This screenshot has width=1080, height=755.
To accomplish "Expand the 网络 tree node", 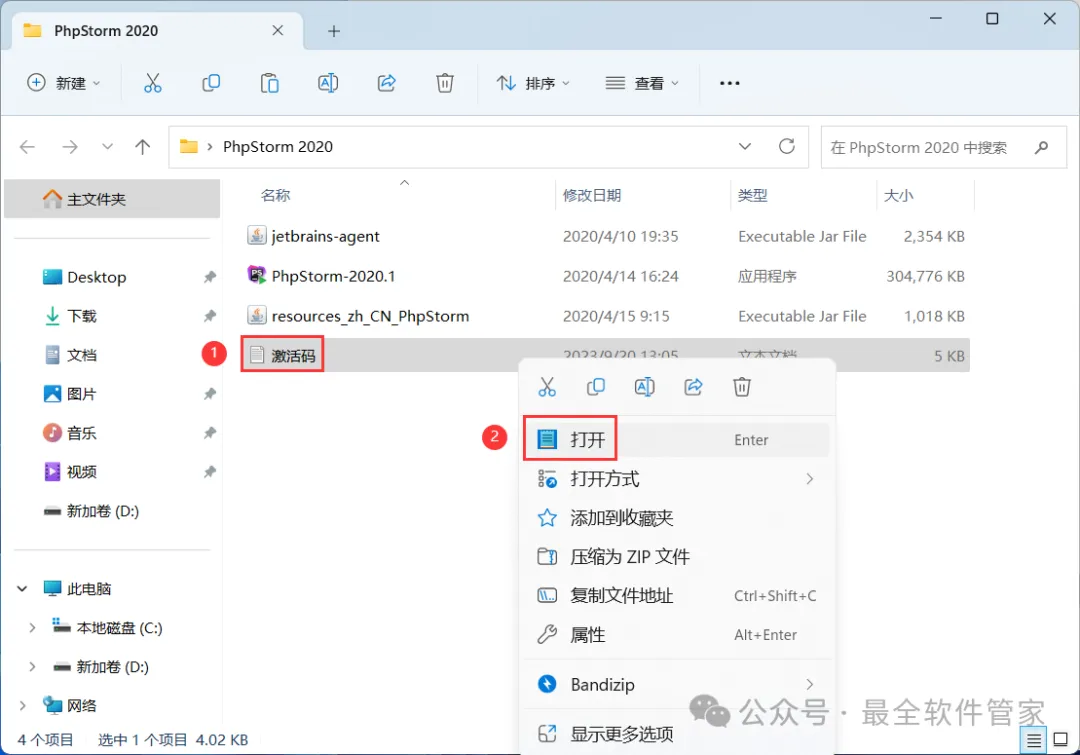I will click(22, 705).
